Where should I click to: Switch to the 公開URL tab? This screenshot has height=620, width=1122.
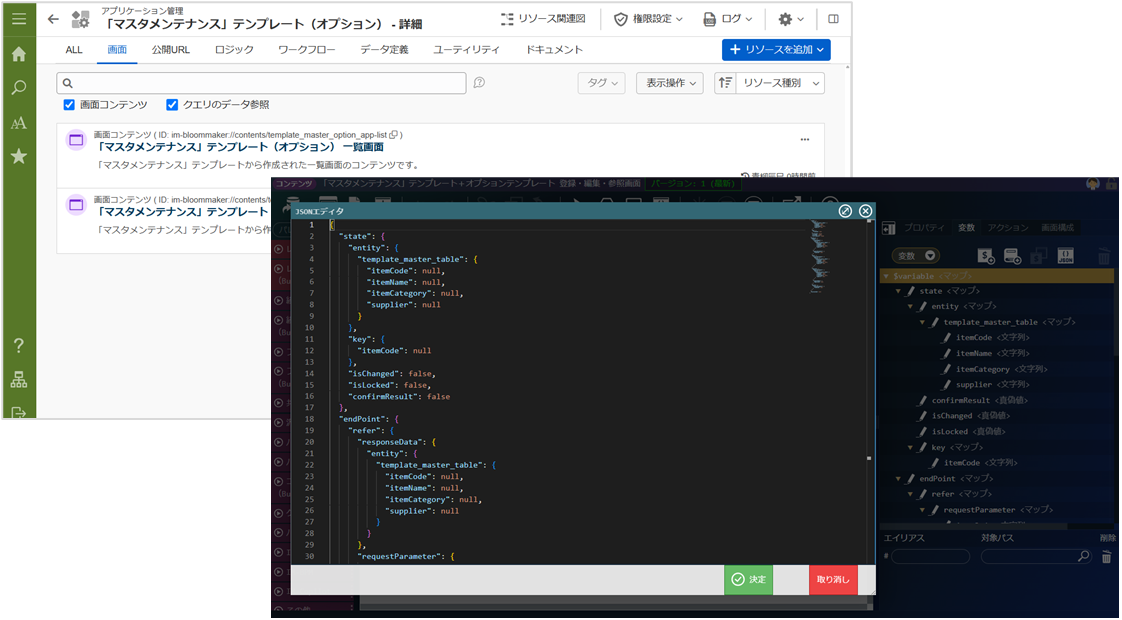[170, 49]
